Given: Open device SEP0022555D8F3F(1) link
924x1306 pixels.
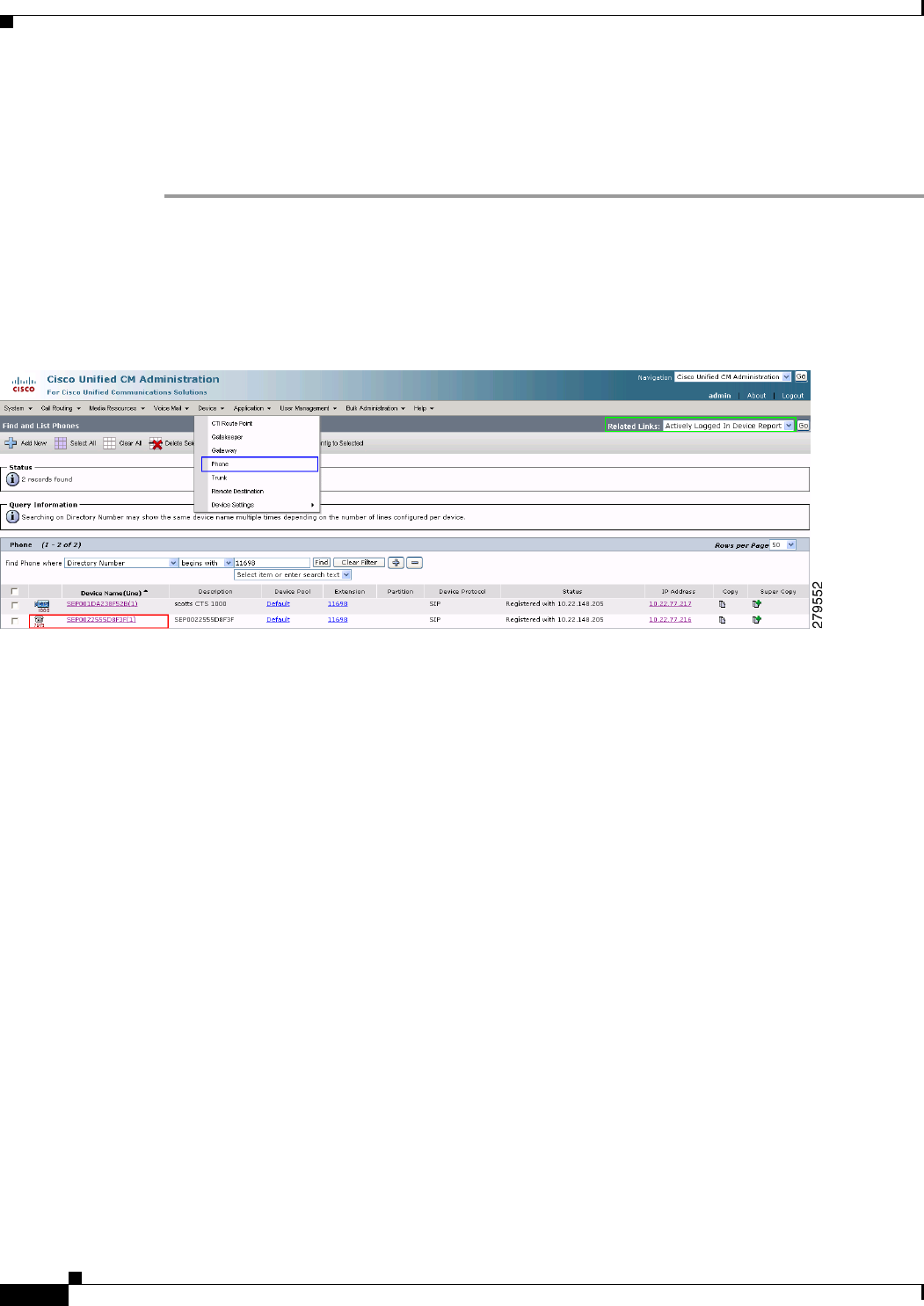Looking at the screenshot, I should pos(101,620).
